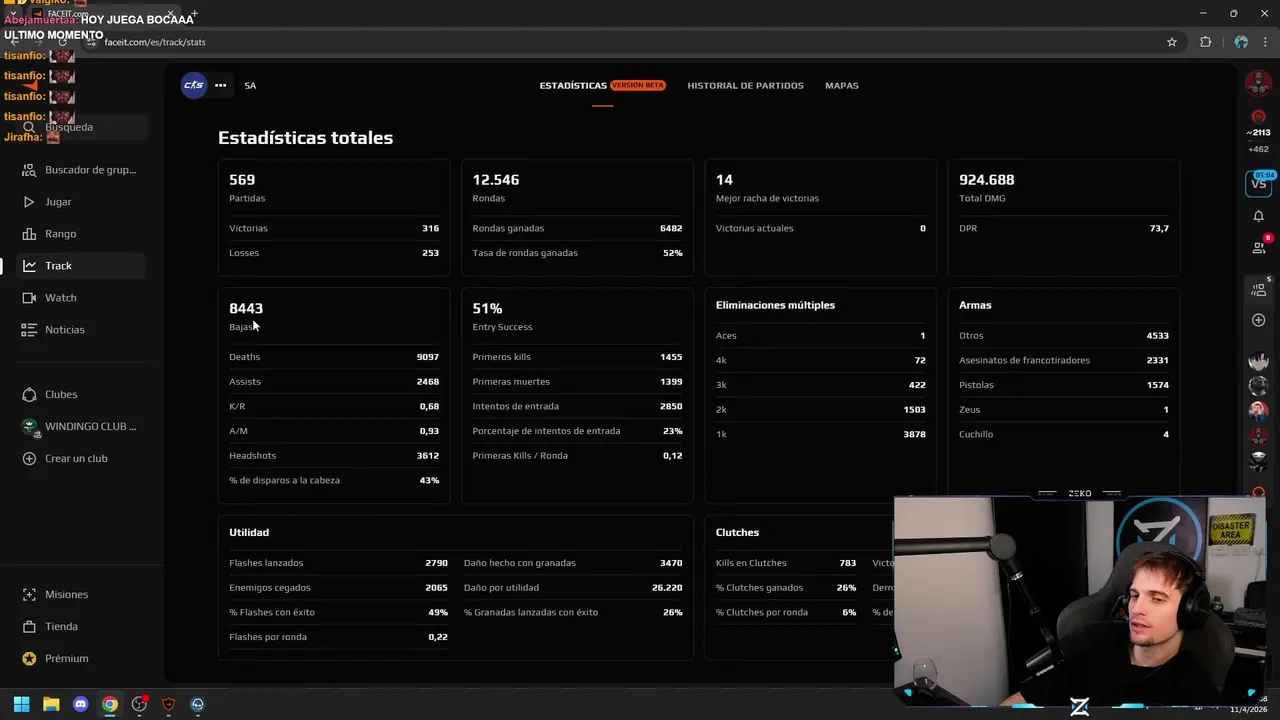Viewport: 1280px width, 720px height.
Task: Open the notifications bell
Action: [1258, 216]
